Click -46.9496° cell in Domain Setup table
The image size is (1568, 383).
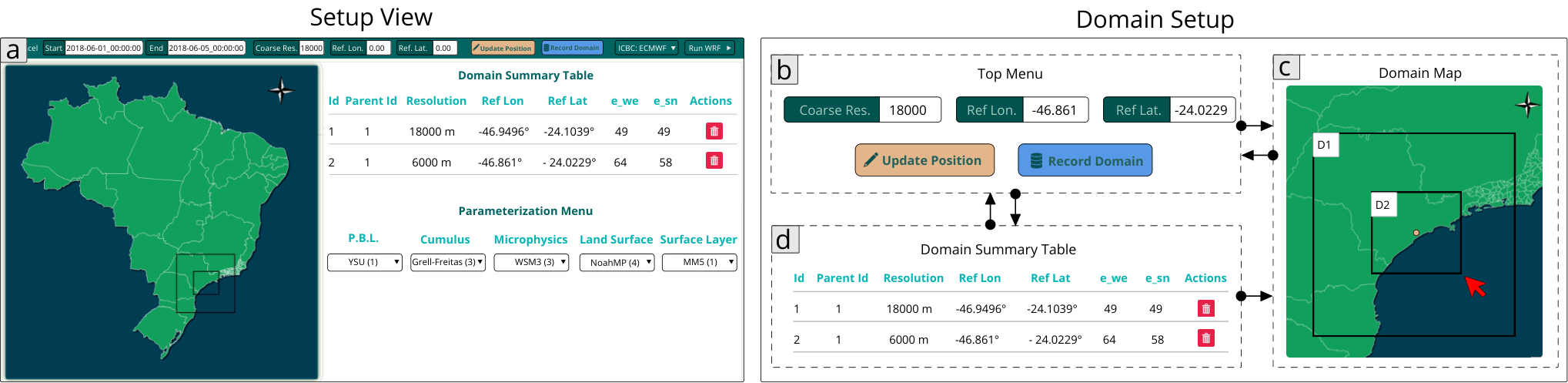[981, 309]
